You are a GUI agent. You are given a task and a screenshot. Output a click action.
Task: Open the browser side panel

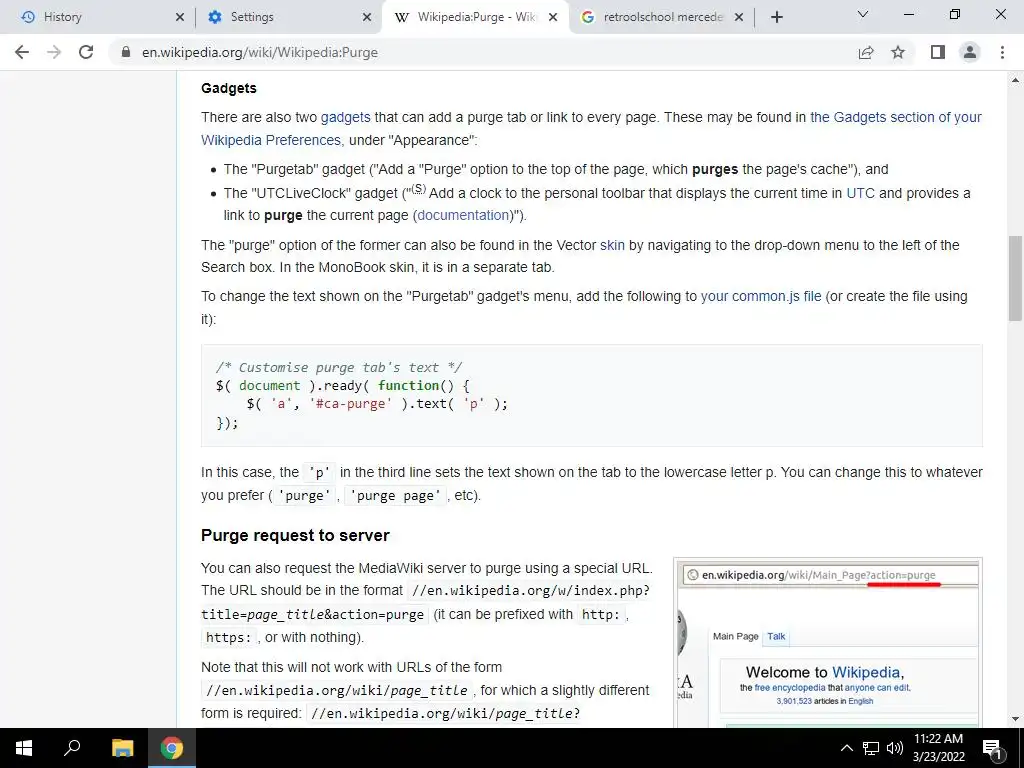click(938, 52)
